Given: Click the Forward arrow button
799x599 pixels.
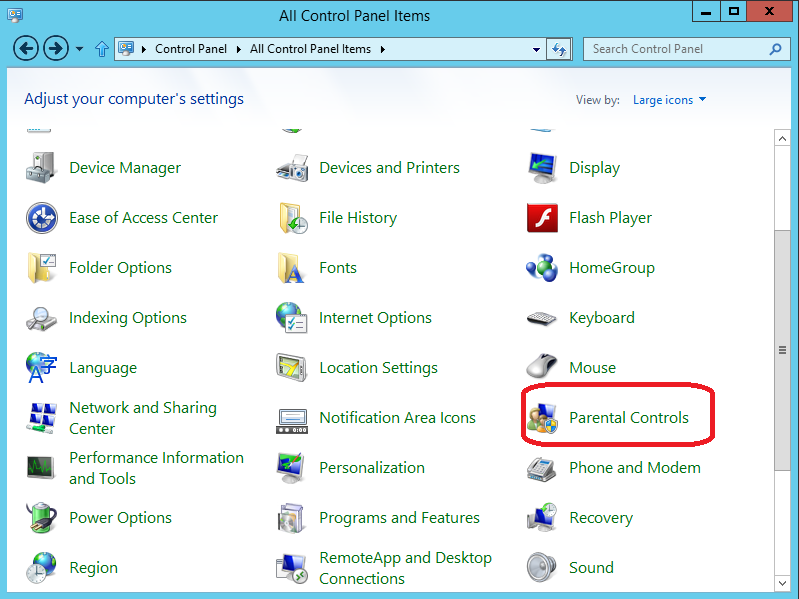Looking at the screenshot, I should (x=56, y=49).
